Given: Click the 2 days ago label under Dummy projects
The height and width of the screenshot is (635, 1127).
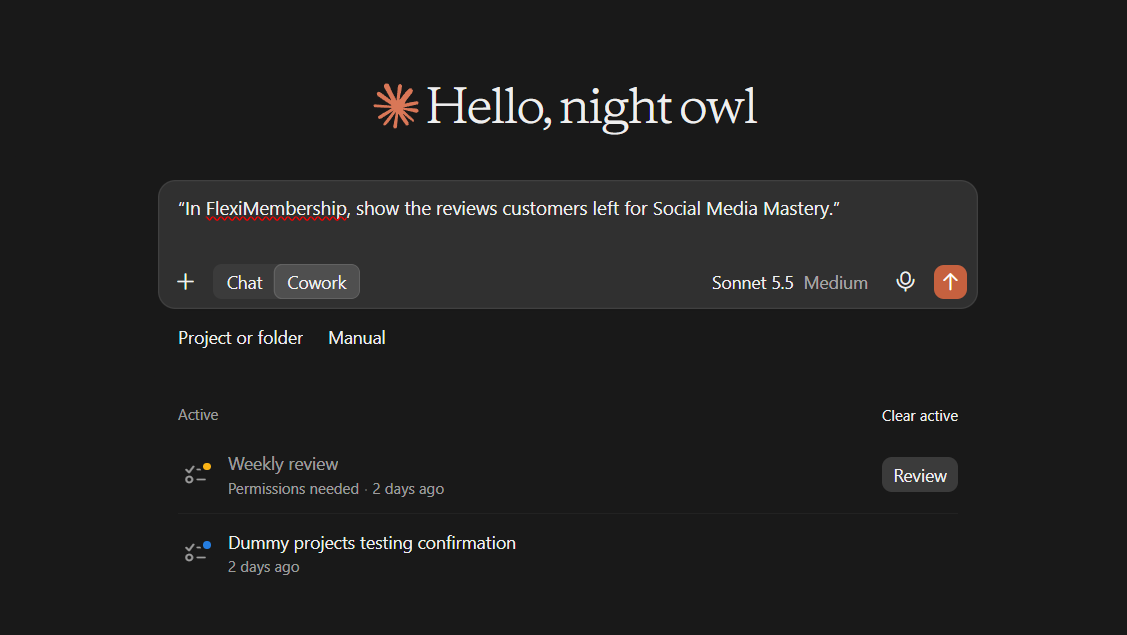Looking at the screenshot, I should (263, 567).
